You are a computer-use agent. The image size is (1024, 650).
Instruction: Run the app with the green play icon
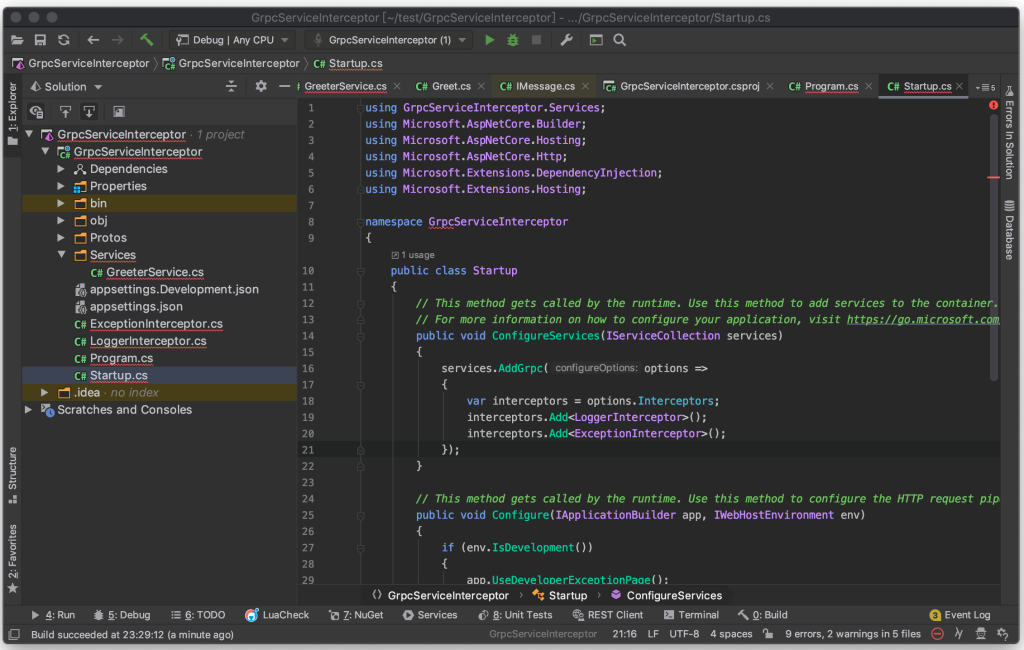point(489,40)
